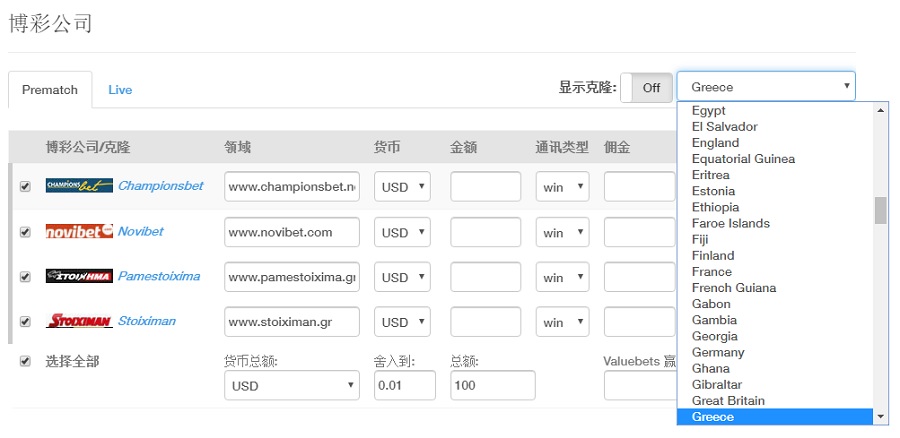900x438 pixels.
Task: Click Pamestoixima 佣金 commission field
Action: pyautogui.click(x=640, y=277)
